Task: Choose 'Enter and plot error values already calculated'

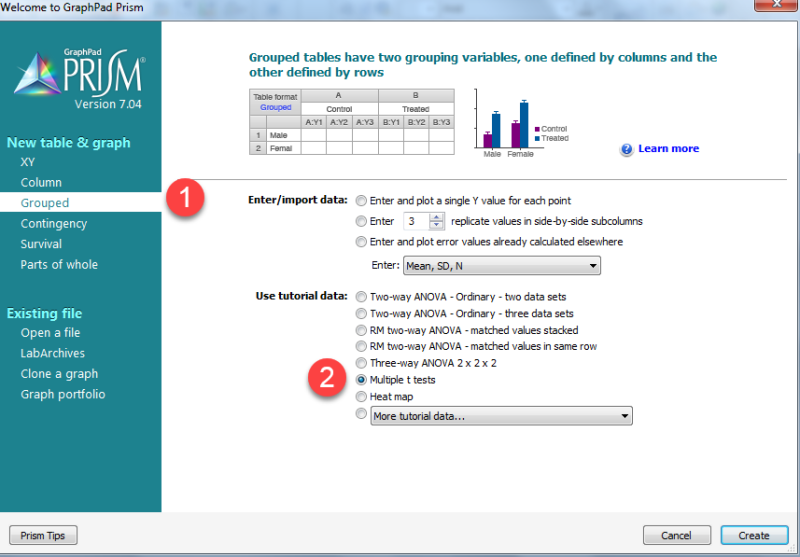Action: (361, 242)
